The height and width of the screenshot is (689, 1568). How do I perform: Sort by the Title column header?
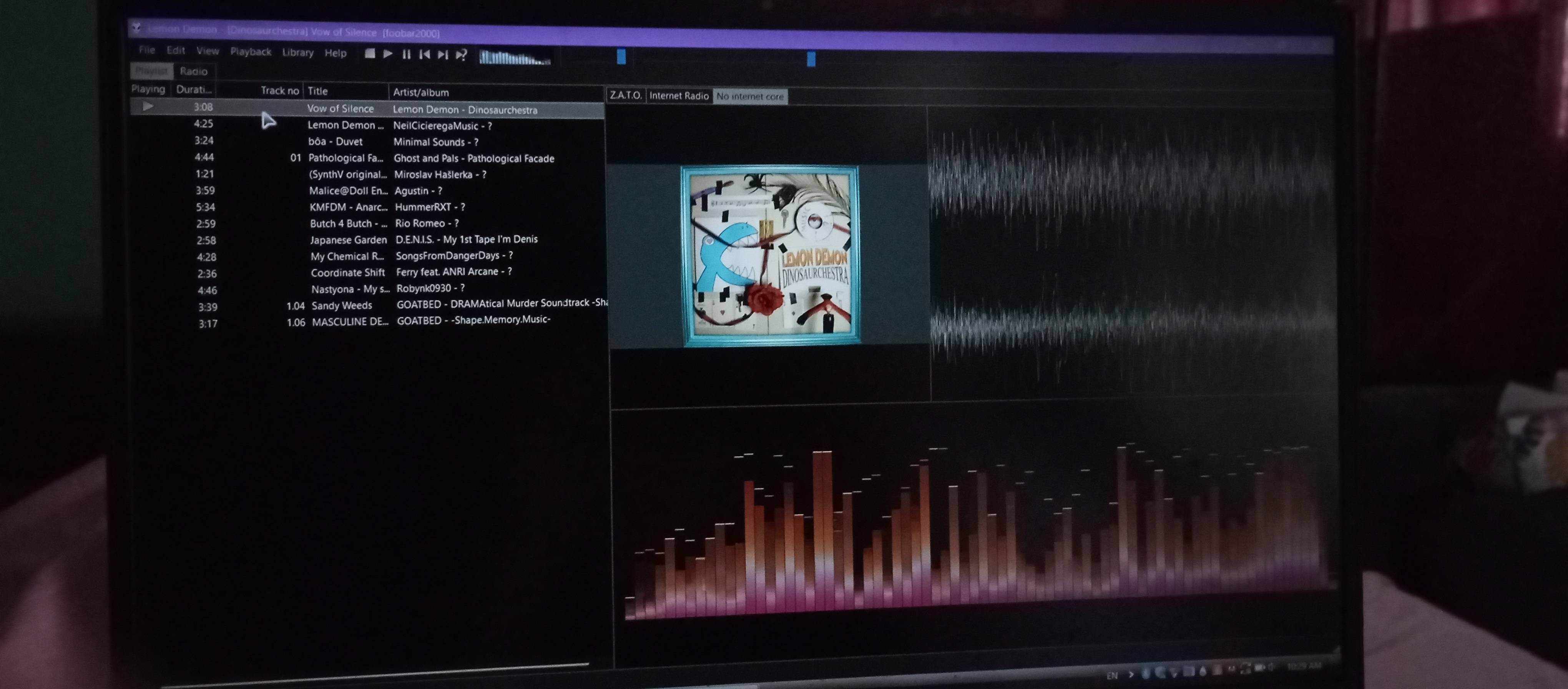tap(318, 91)
